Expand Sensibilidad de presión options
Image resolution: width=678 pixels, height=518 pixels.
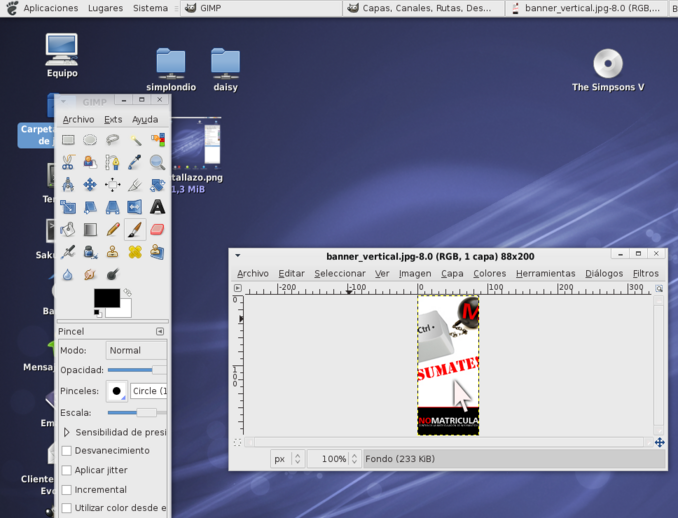67,432
